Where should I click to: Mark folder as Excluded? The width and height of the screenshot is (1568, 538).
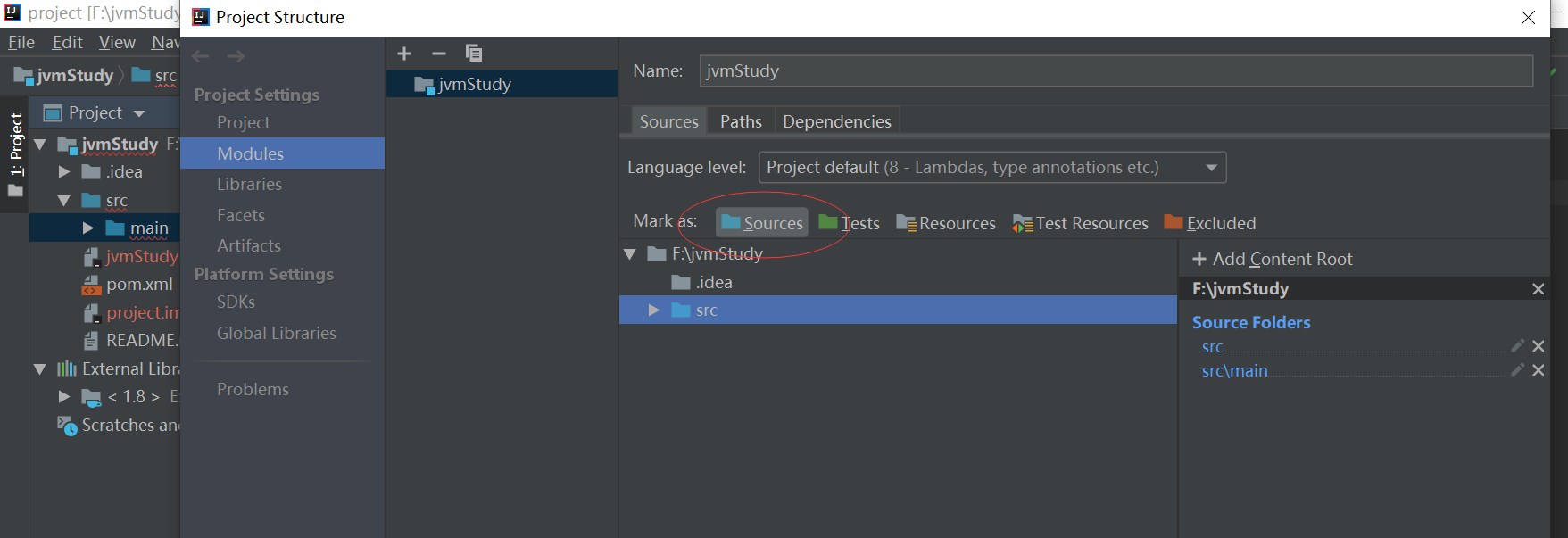coord(1210,223)
